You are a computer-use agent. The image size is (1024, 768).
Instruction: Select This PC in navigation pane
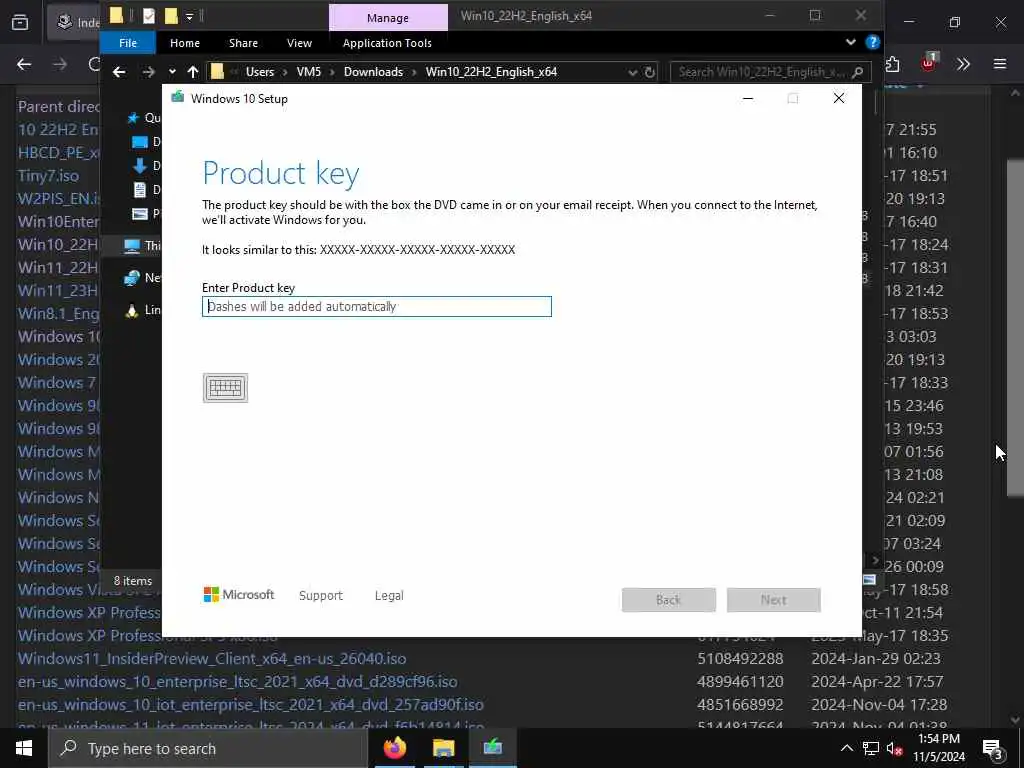tap(133, 246)
